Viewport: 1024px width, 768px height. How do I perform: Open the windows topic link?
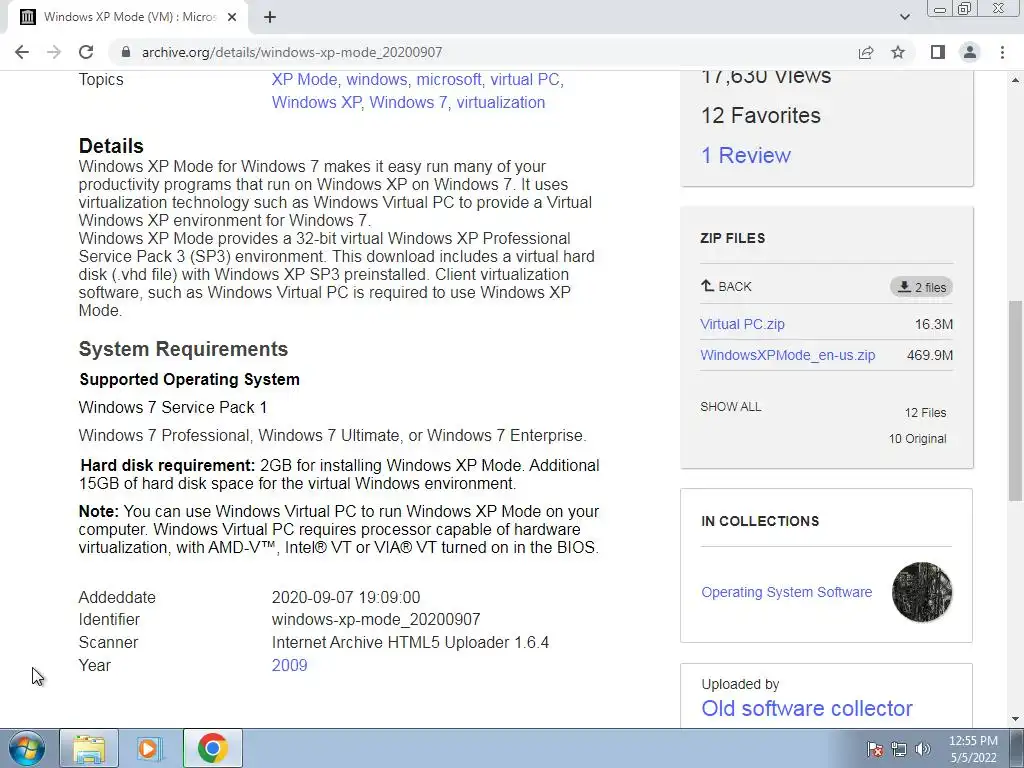click(377, 80)
